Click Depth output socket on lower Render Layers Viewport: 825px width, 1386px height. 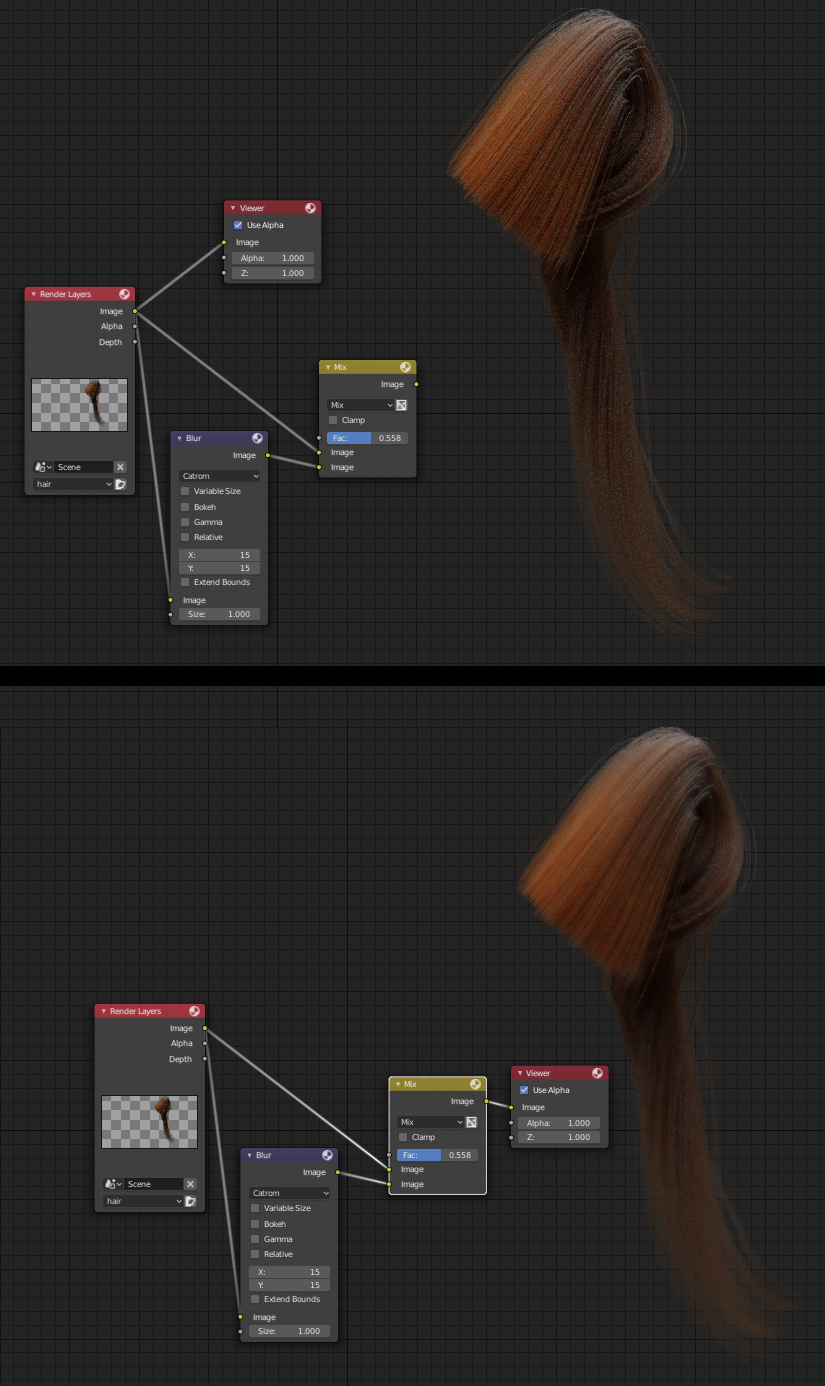tap(205, 1059)
